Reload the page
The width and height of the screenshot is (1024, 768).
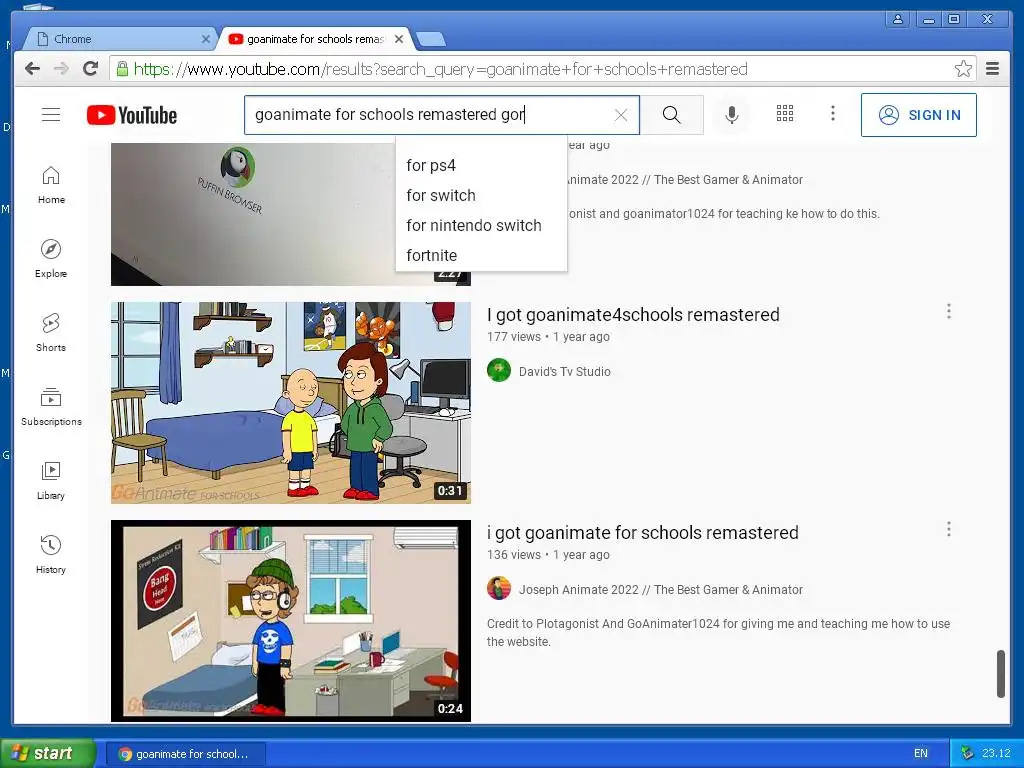tap(91, 69)
